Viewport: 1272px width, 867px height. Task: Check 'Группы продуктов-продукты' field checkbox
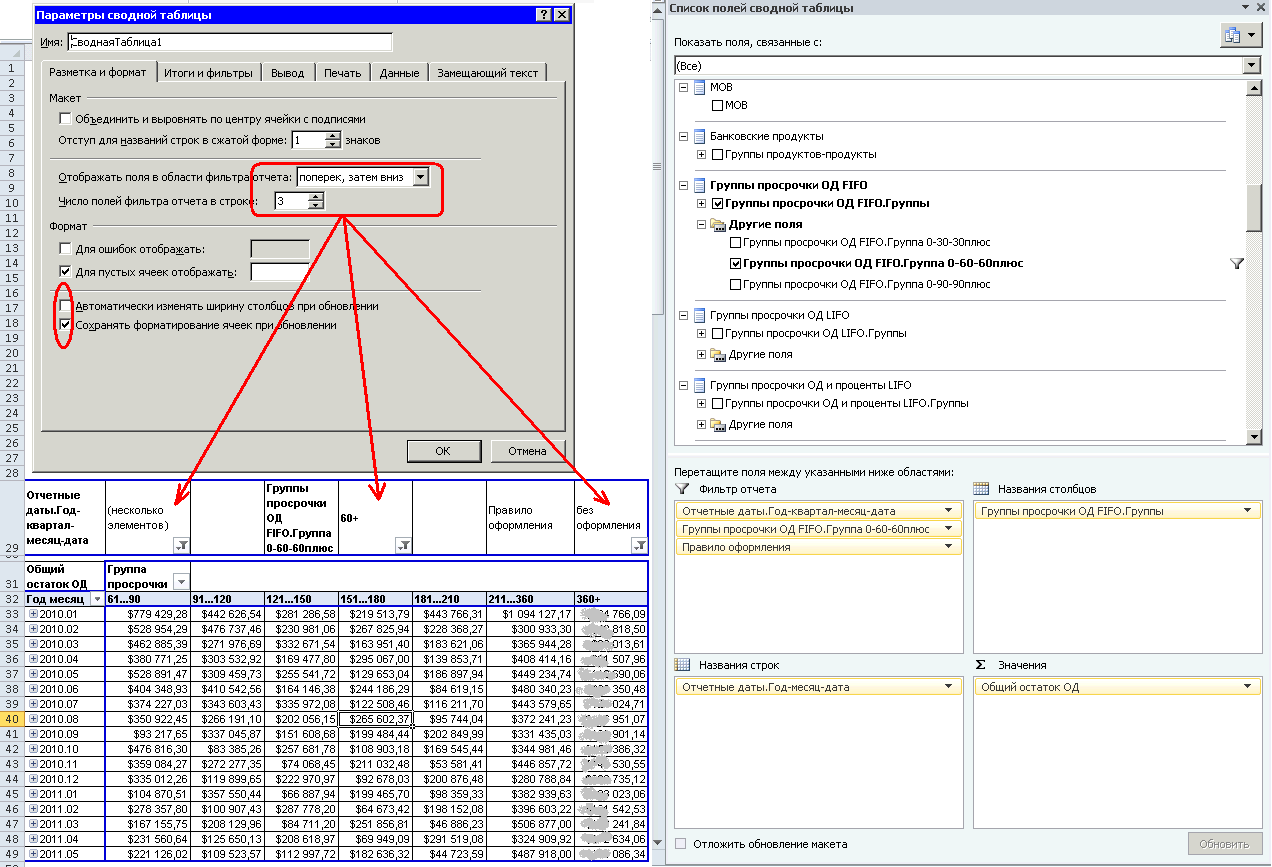(x=717, y=154)
